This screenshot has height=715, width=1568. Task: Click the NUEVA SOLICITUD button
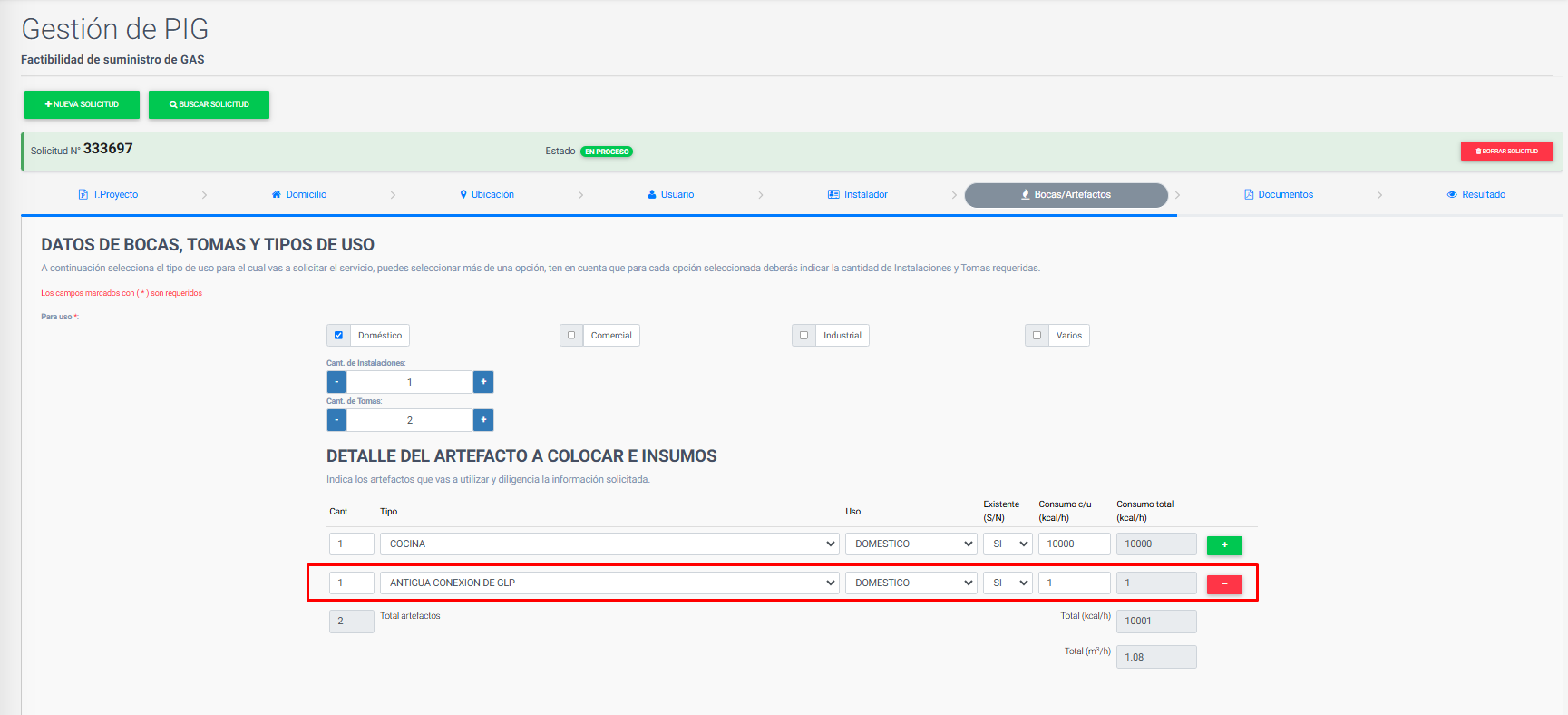point(82,104)
